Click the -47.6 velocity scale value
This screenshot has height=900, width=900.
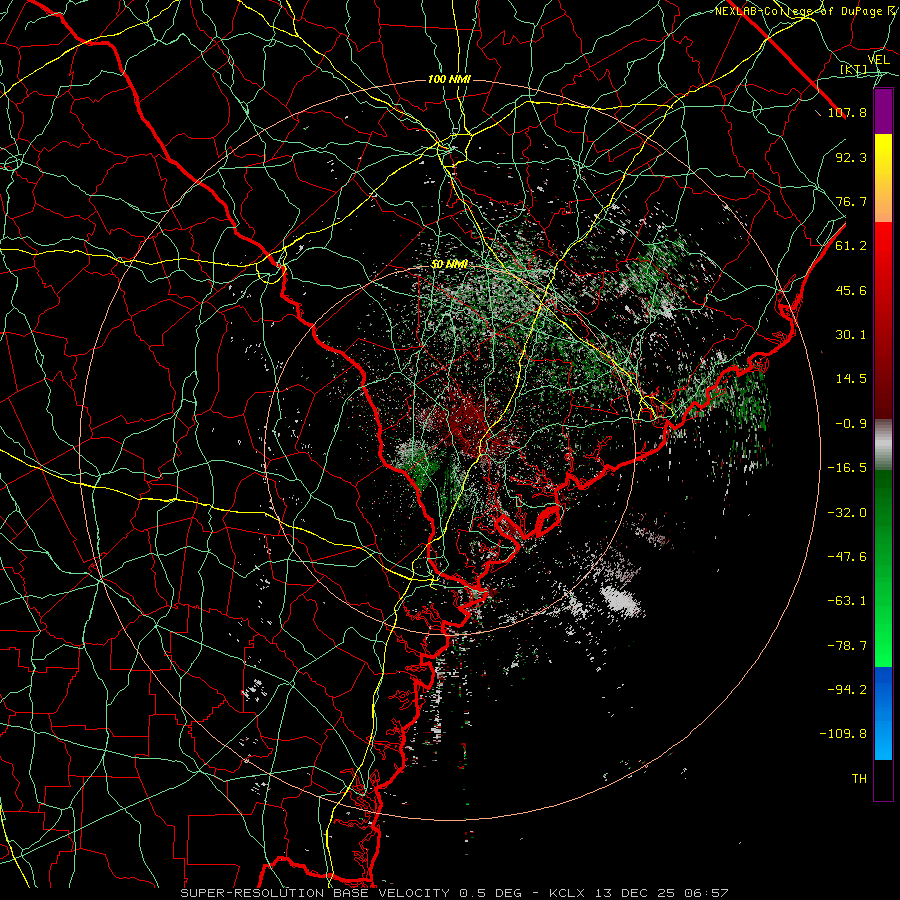(847, 557)
